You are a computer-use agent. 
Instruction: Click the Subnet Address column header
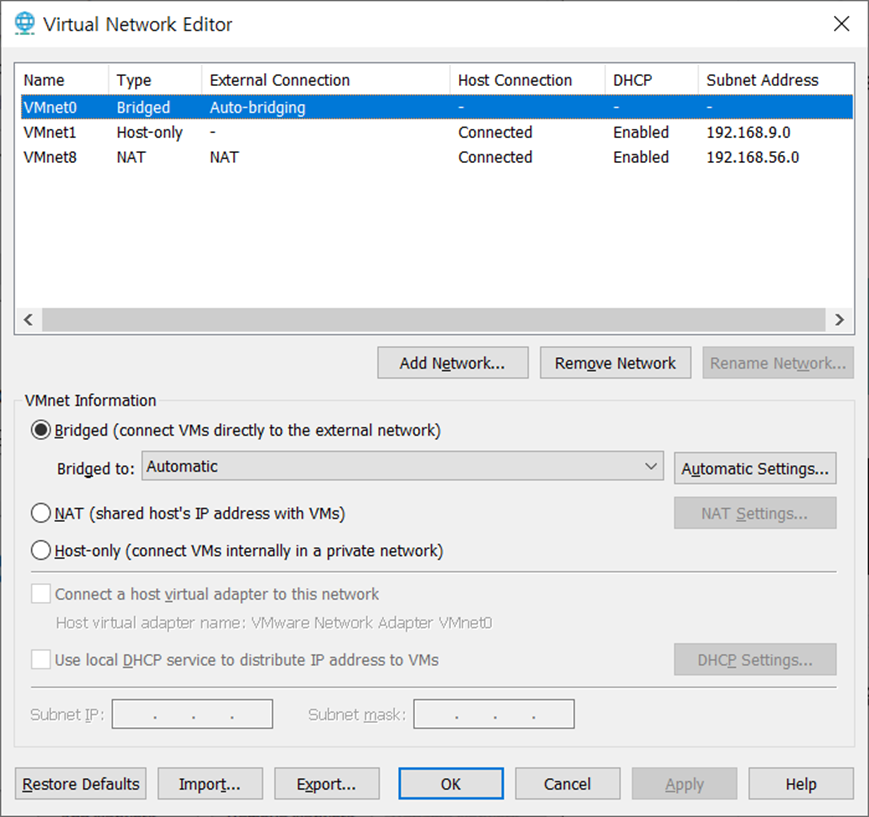click(776, 80)
